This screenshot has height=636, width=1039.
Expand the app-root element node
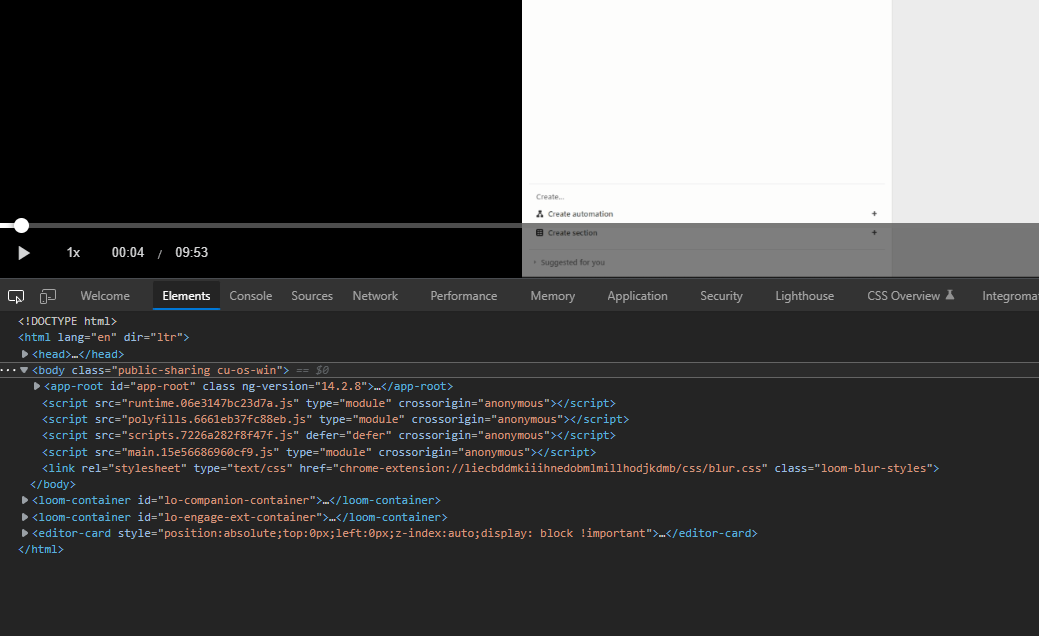(37, 386)
